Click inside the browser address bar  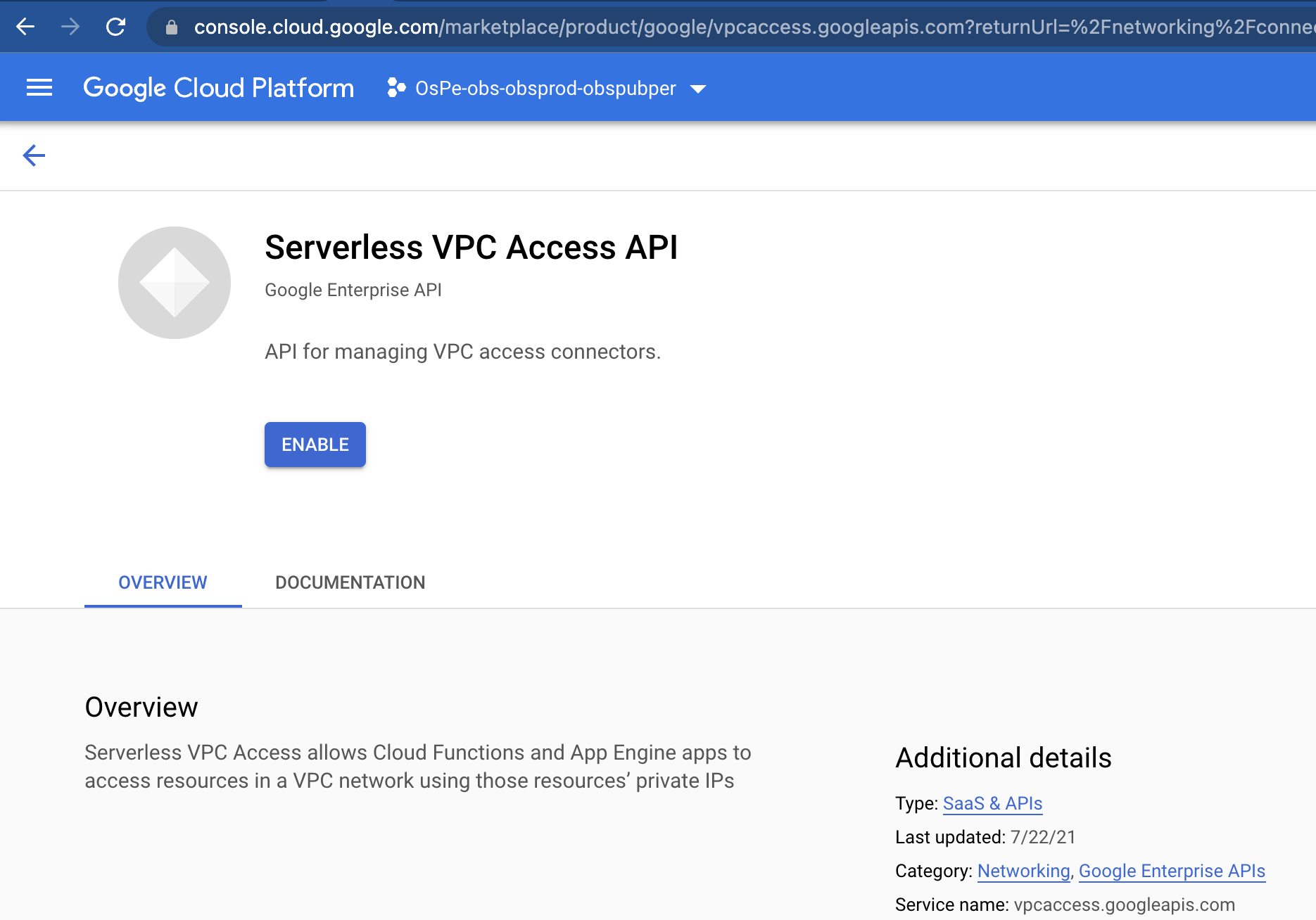(x=633, y=27)
